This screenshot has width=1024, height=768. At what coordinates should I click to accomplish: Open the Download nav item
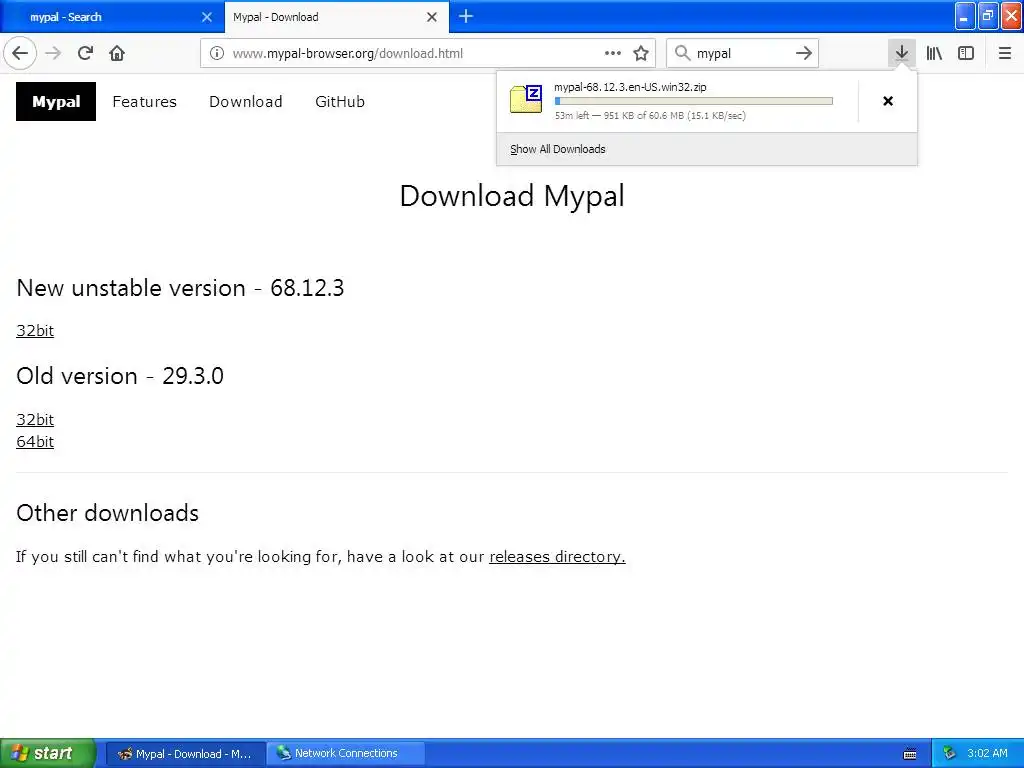(x=246, y=101)
